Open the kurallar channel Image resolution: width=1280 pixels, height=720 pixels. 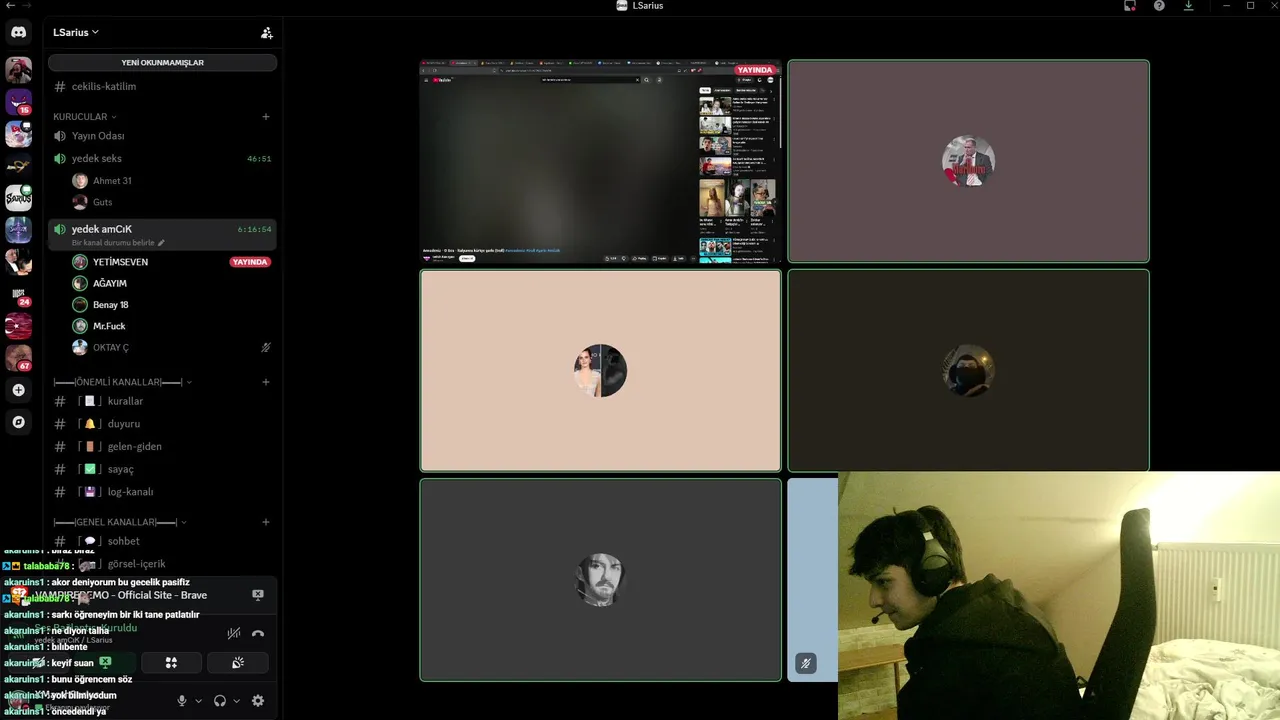coord(162,401)
